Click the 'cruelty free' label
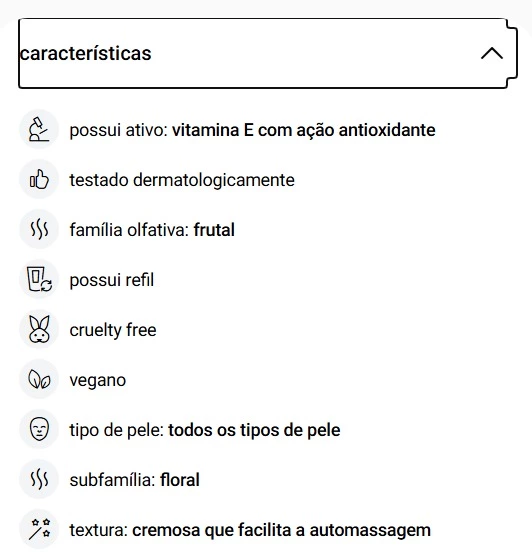Viewport: 532px width, 554px height. click(113, 330)
